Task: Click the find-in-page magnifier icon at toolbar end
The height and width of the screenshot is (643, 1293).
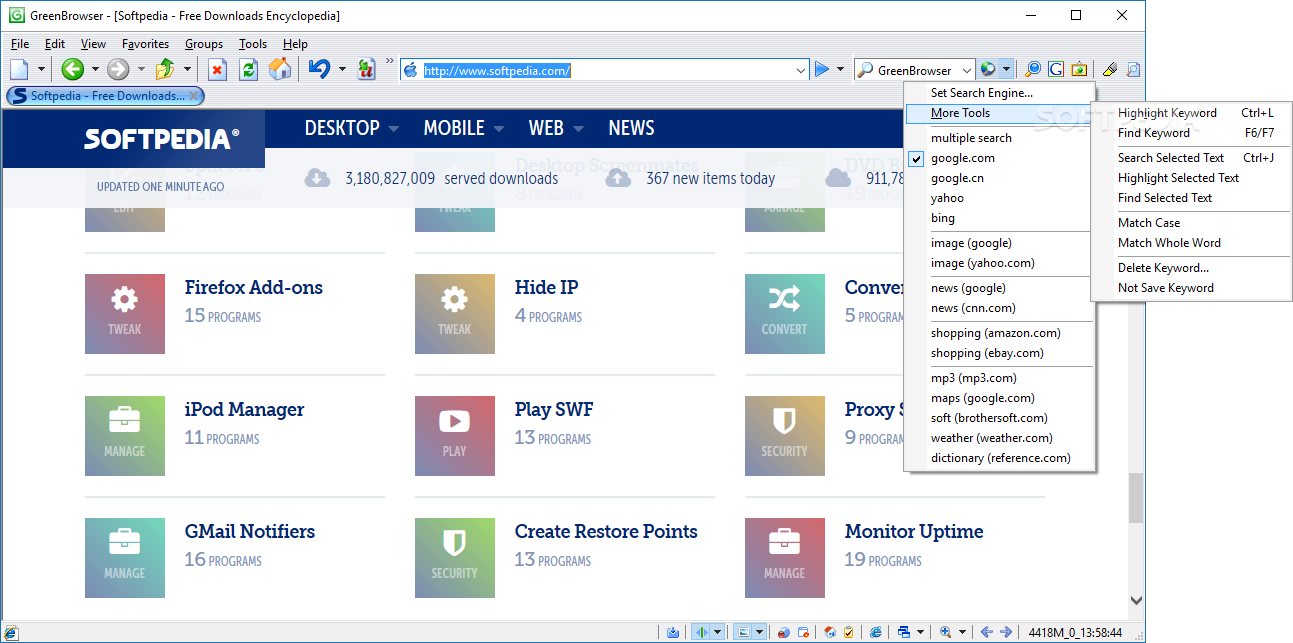Action: [x=1133, y=69]
